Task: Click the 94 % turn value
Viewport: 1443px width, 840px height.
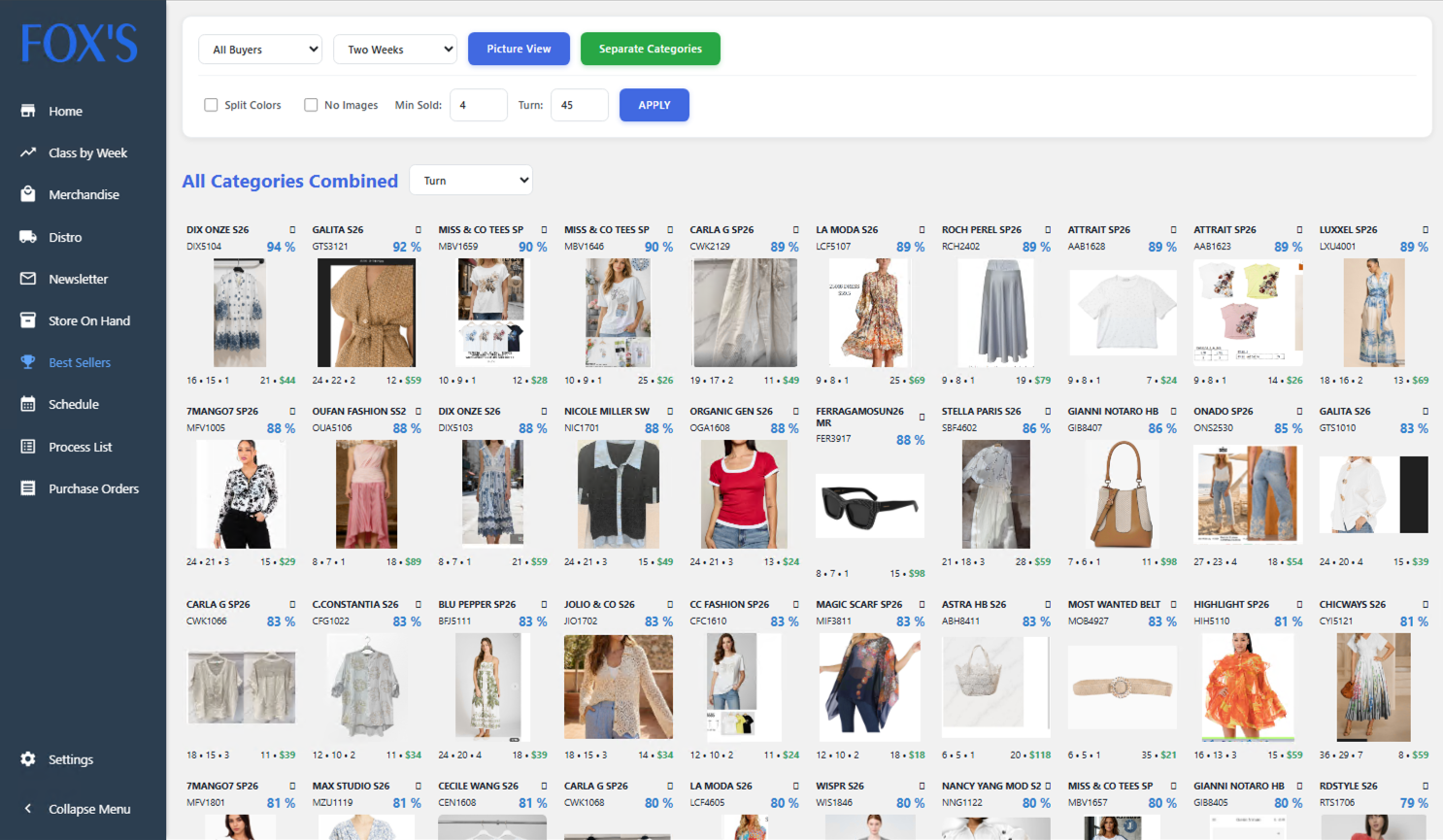Action: pyautogui.click(x=281, y=247)
